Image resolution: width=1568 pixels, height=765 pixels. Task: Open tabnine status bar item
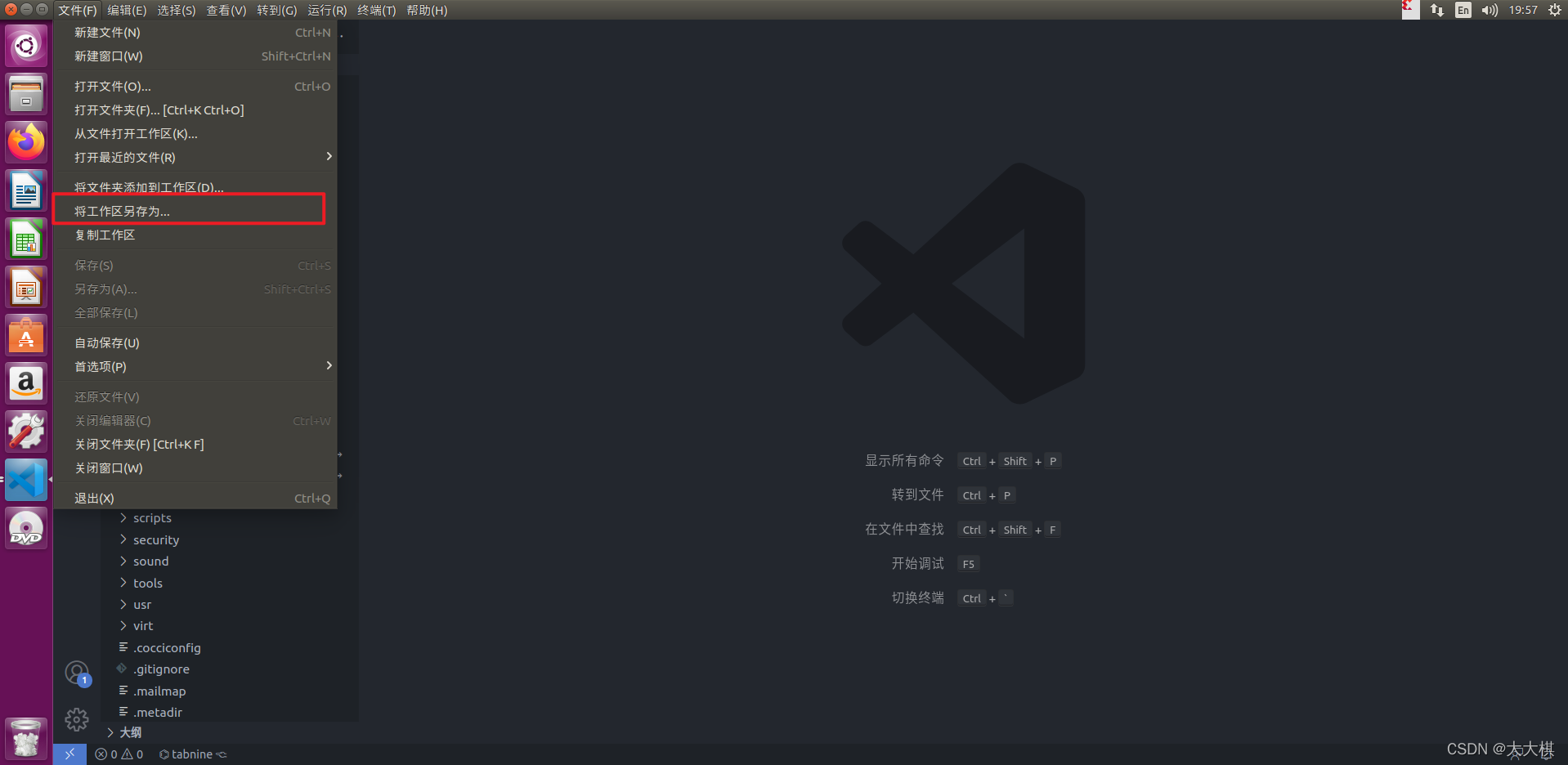click(192, 754)
